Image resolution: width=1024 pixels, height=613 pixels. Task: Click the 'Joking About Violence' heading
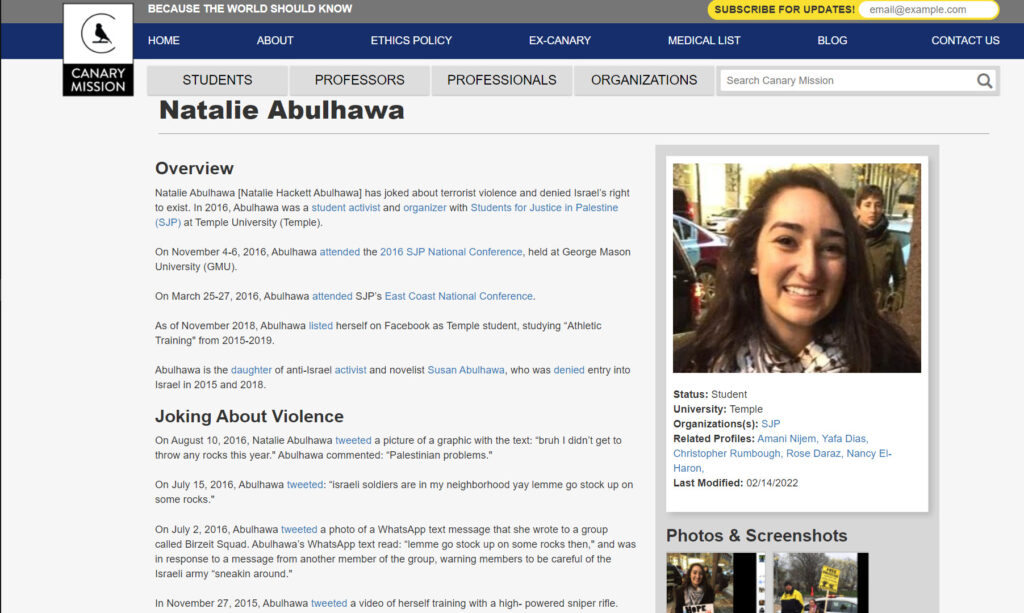(x=249, y=417)
